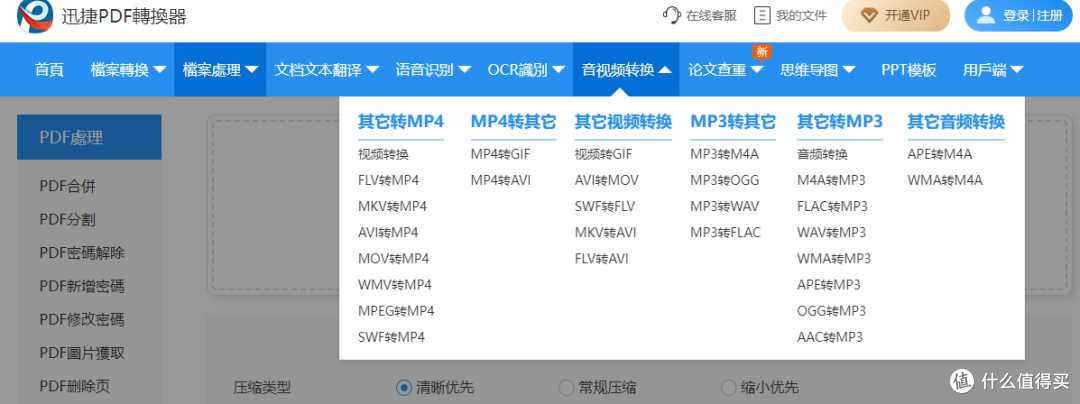This screenshot has width=1080, height=404.
Task: Open PDF分割 in the sidebar
Action: click(x=68, y=220)
